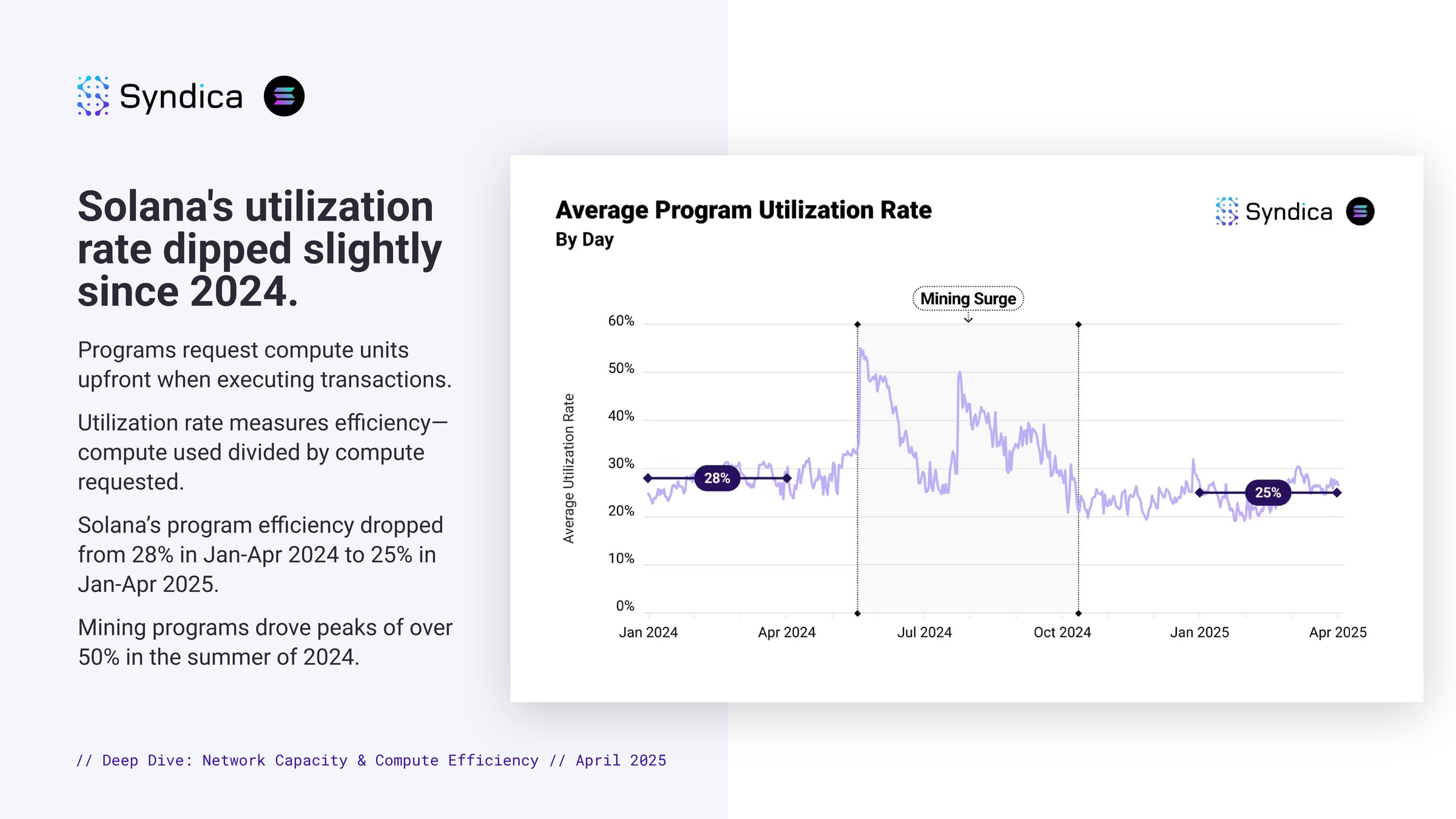Click the Syndica dotted logo icon top-left

pyautogui.click(x=93, y=96)
